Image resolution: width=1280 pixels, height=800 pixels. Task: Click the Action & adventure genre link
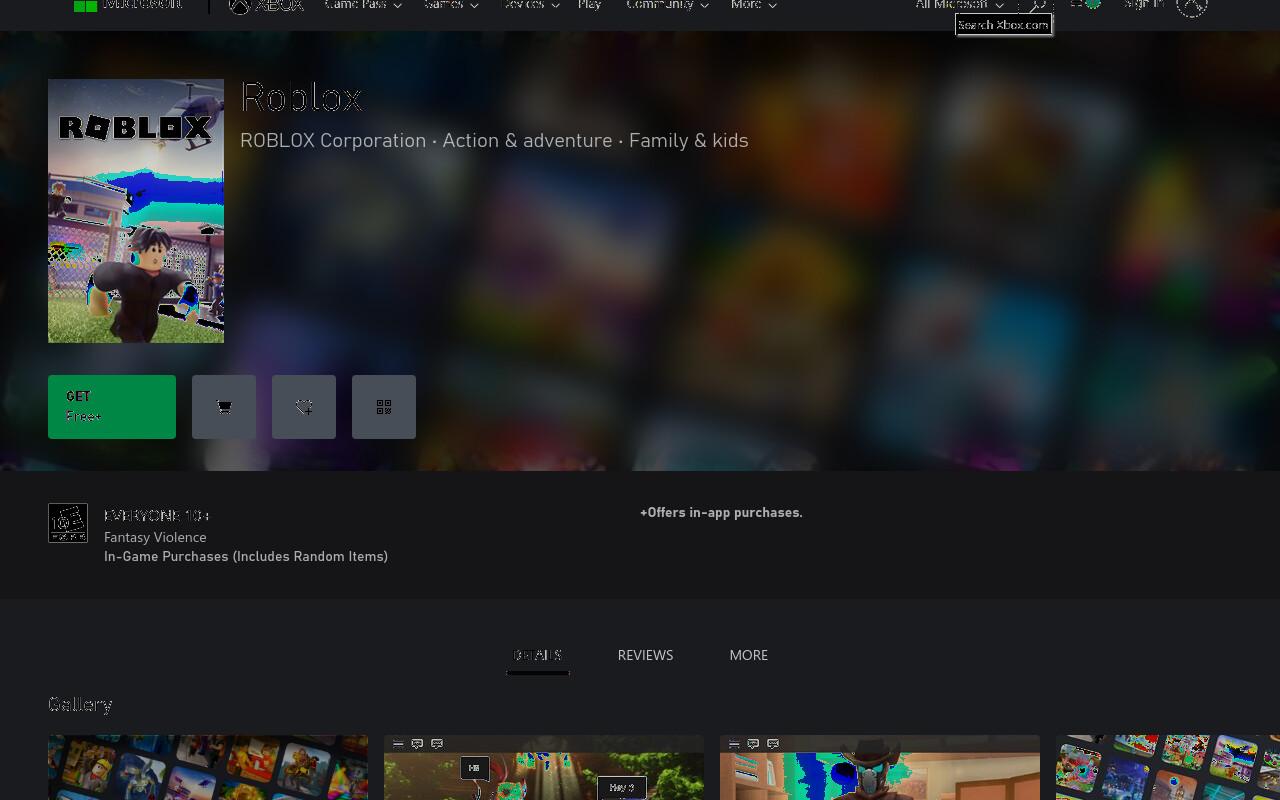tap(527, 140)
